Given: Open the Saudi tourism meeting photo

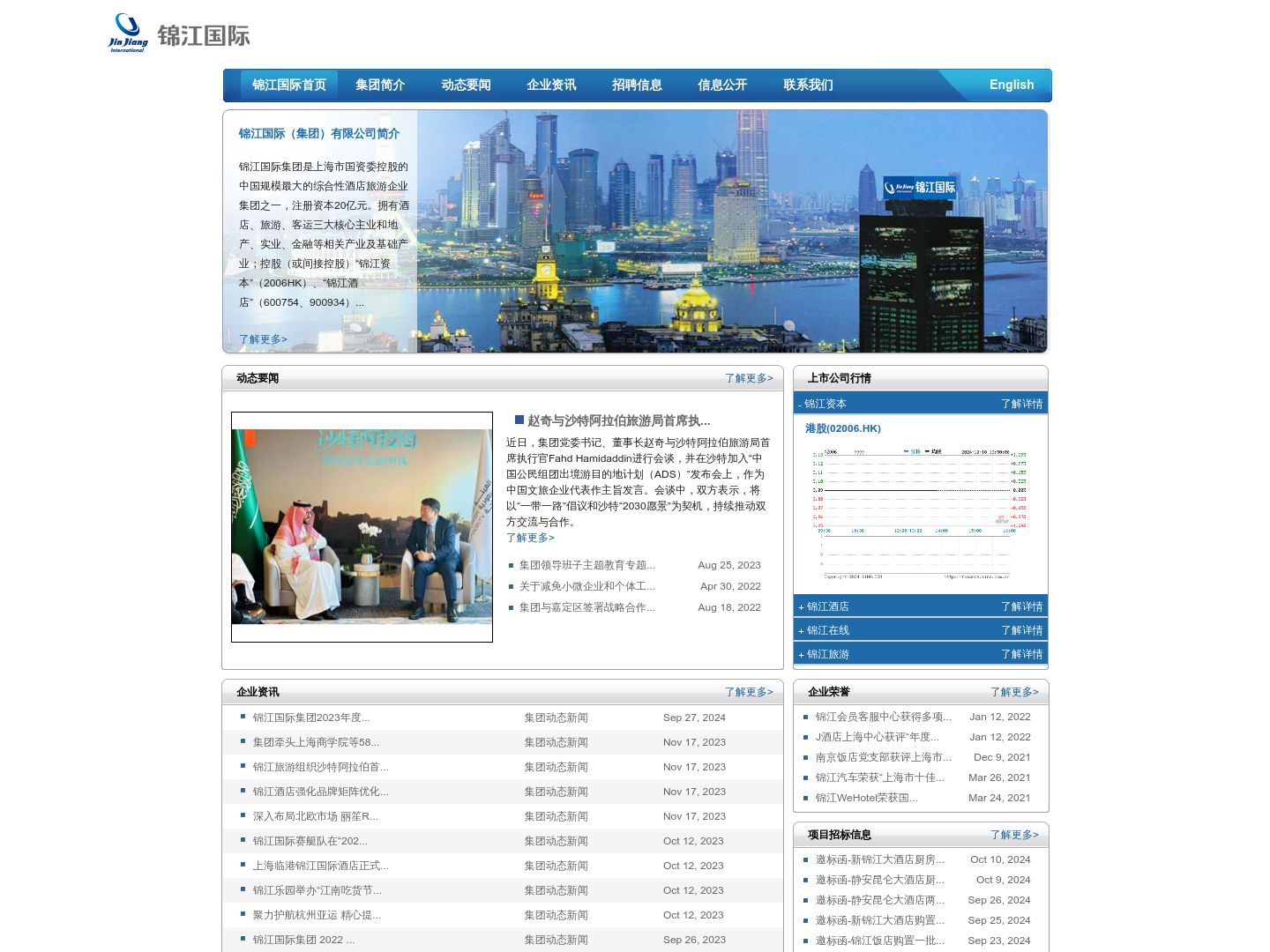Looking at the screenshot, I should click(x=362, y=527).
